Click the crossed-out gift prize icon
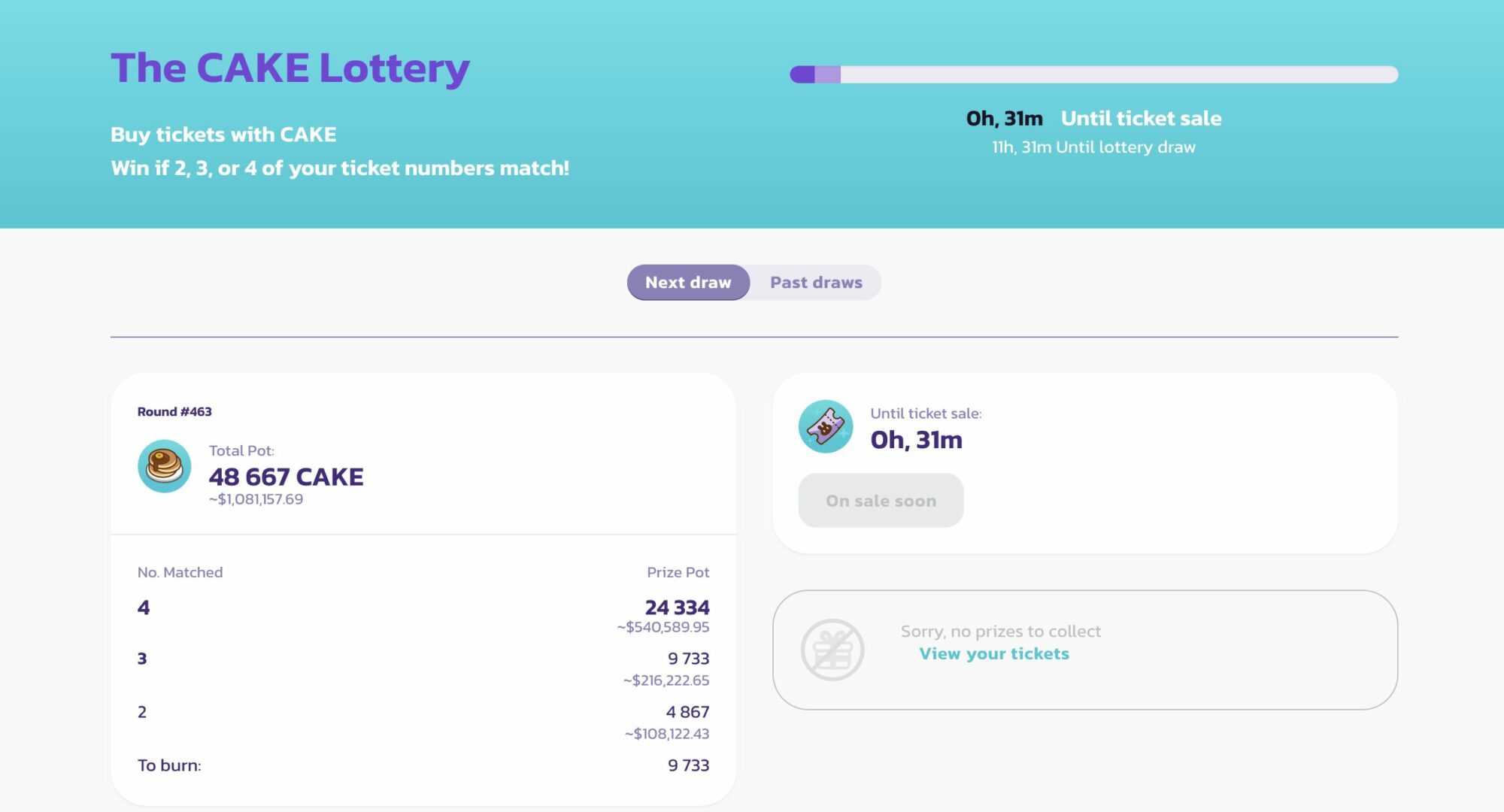This screenshot has width=1504, height=812. (832, 650)
